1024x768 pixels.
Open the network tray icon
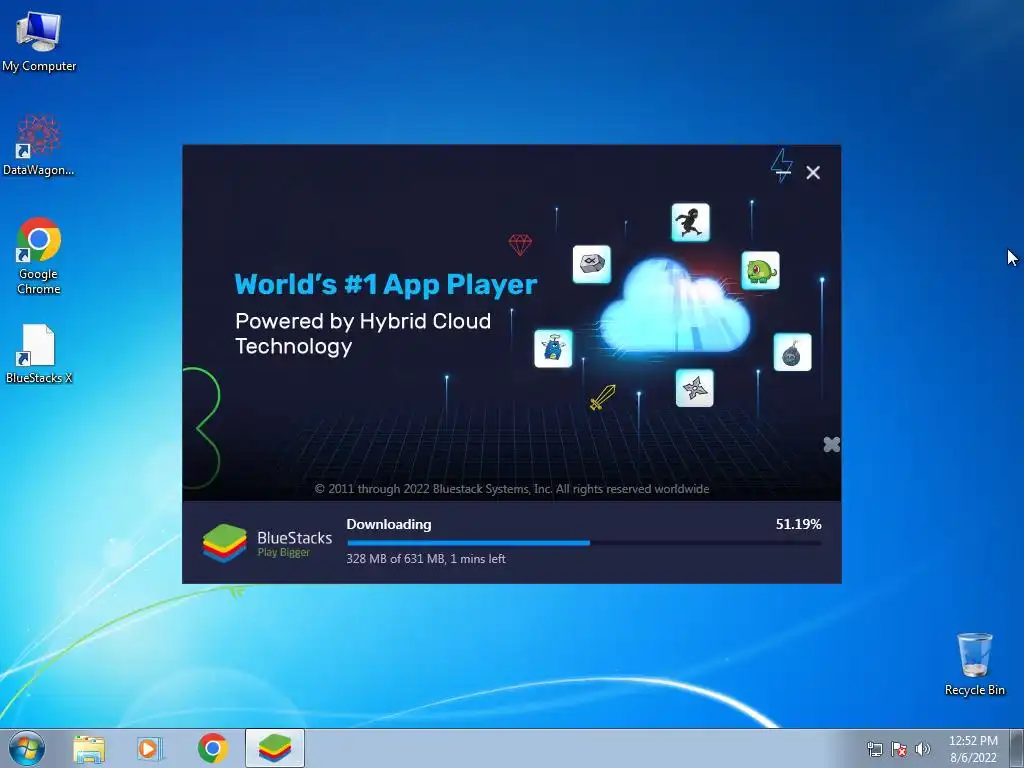(x=874, y=749)
